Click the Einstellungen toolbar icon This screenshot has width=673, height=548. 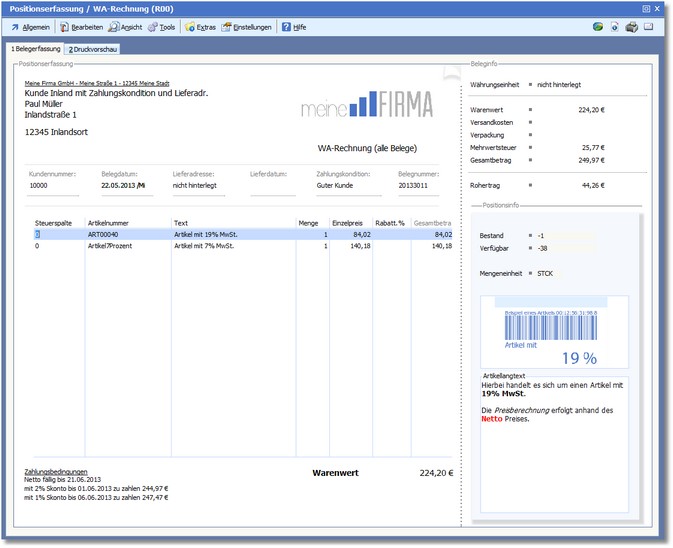(227, 27)
